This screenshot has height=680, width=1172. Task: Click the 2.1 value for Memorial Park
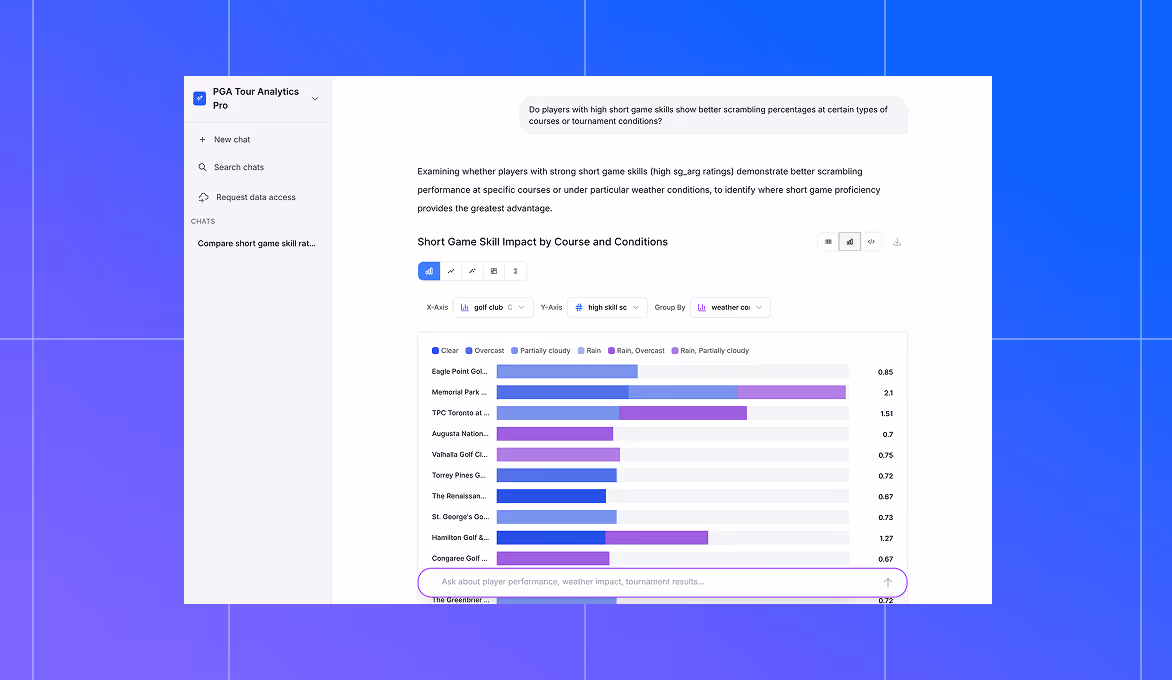point(888,393)
